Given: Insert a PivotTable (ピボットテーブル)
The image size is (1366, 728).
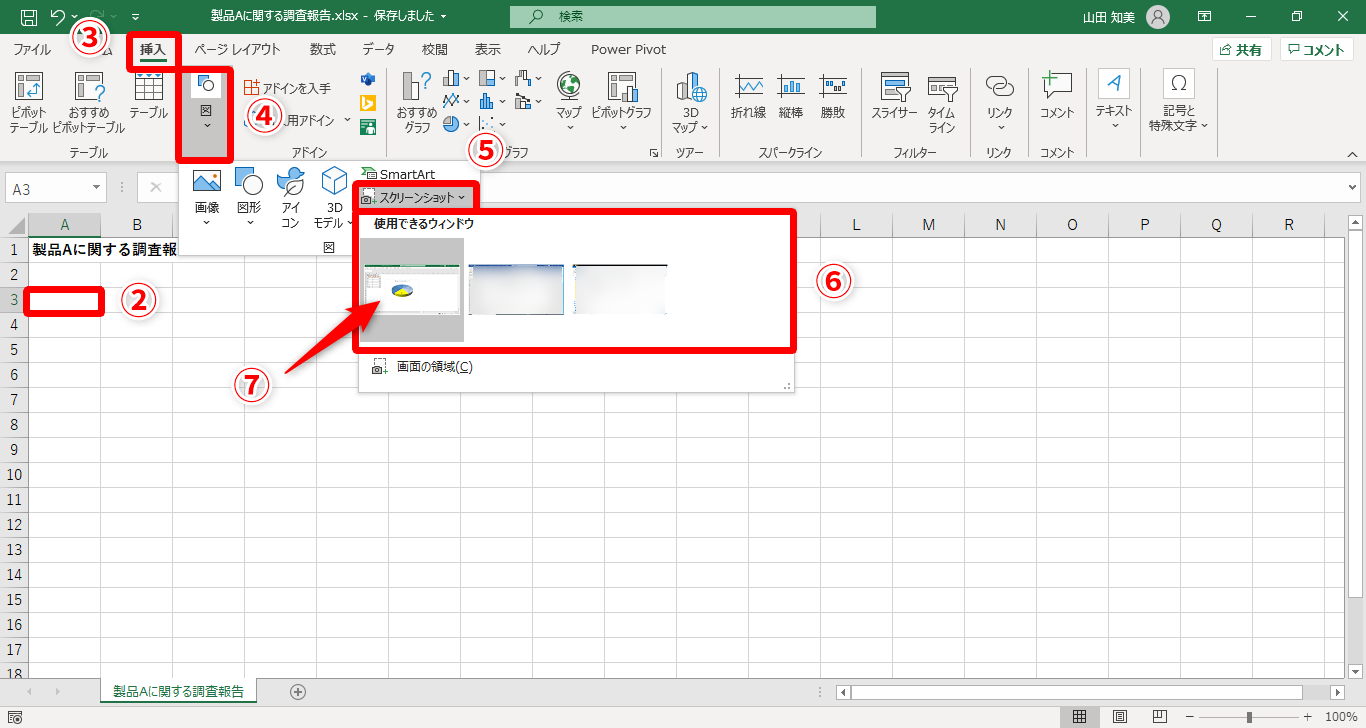Looking at the screenshot, I should (29, 103).
